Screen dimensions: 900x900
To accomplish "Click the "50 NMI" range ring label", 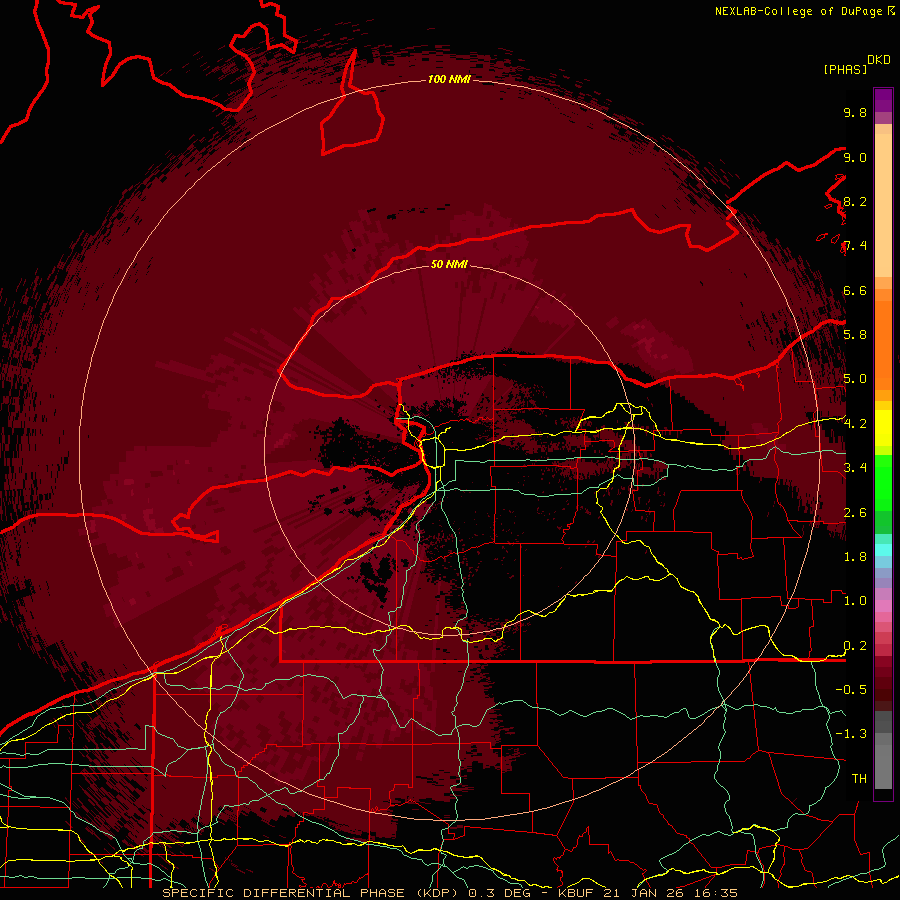I will (449, 264).
